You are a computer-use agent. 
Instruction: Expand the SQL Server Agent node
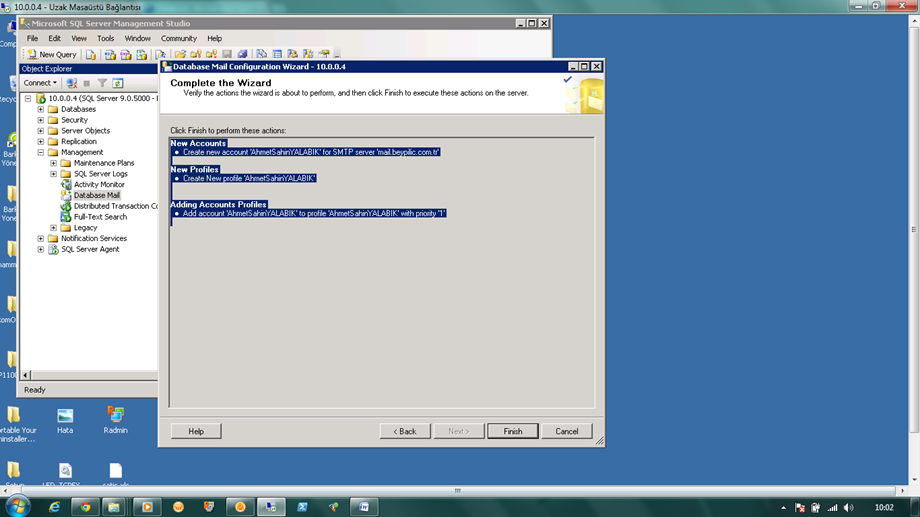pyautogui.click(x=40, y=249)
